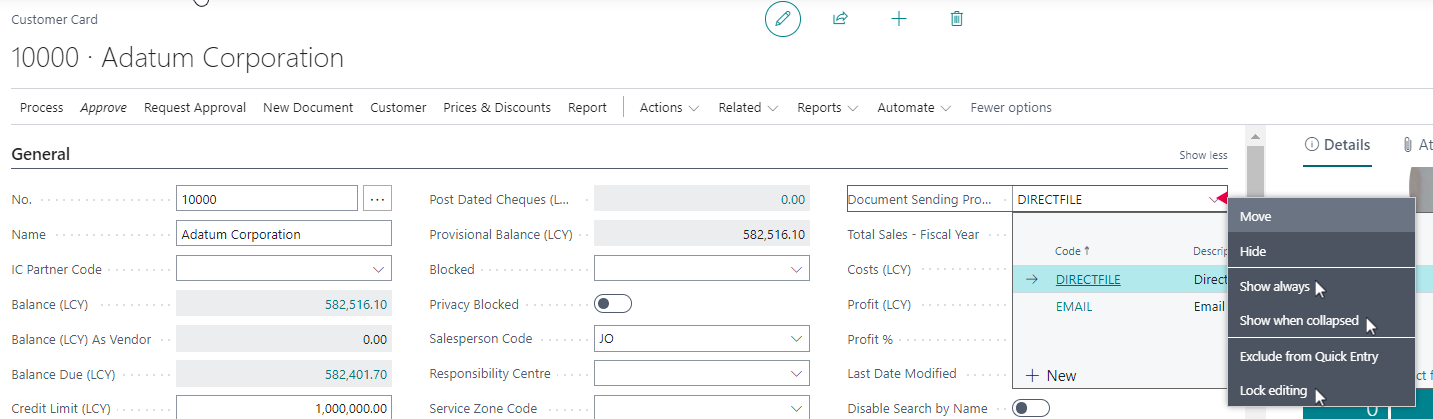Open Request Approval menu
Viewport: 1433px width, 419px height.
pyautogui.click(x=195, y=107)
